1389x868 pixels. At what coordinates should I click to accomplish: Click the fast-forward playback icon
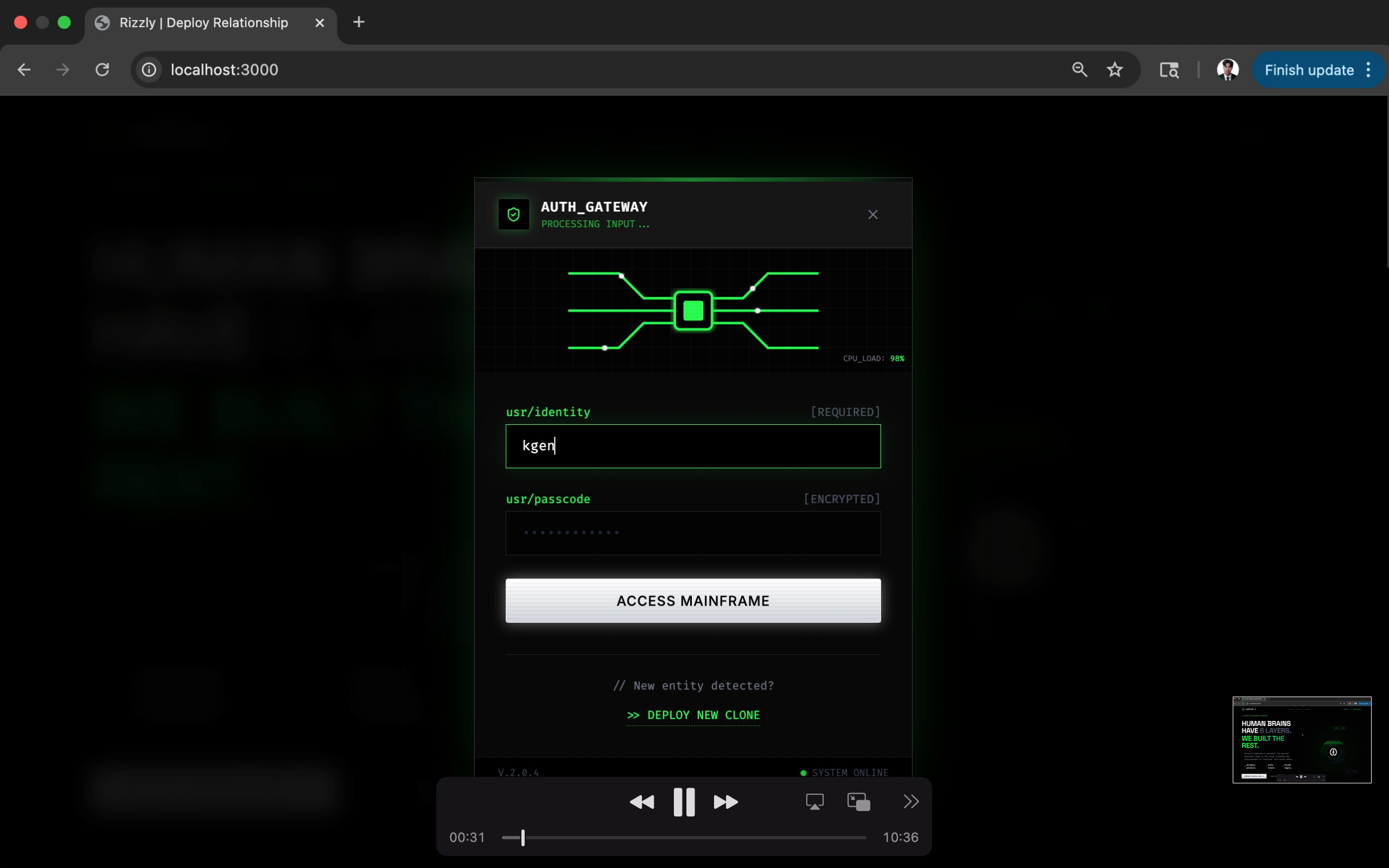(x=725, y=802)
